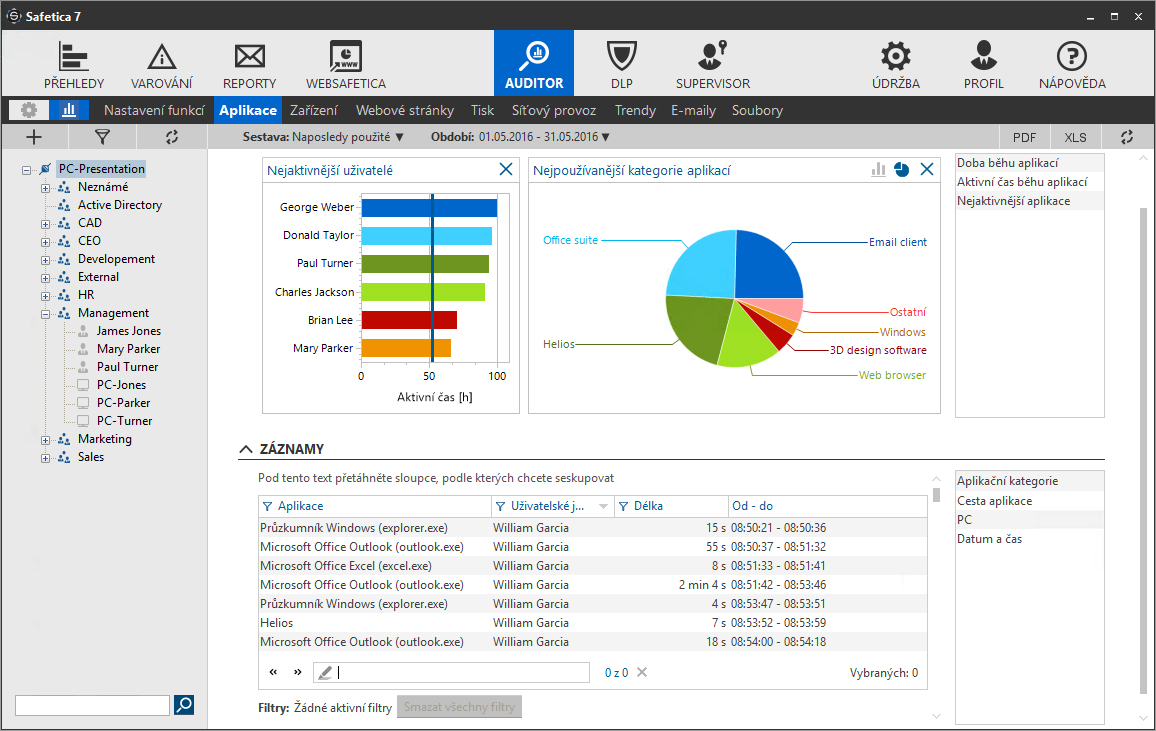Open the REPORTY section
Image resolution: width=1156 pixels, height=731 pixels.
coord(249,65)
